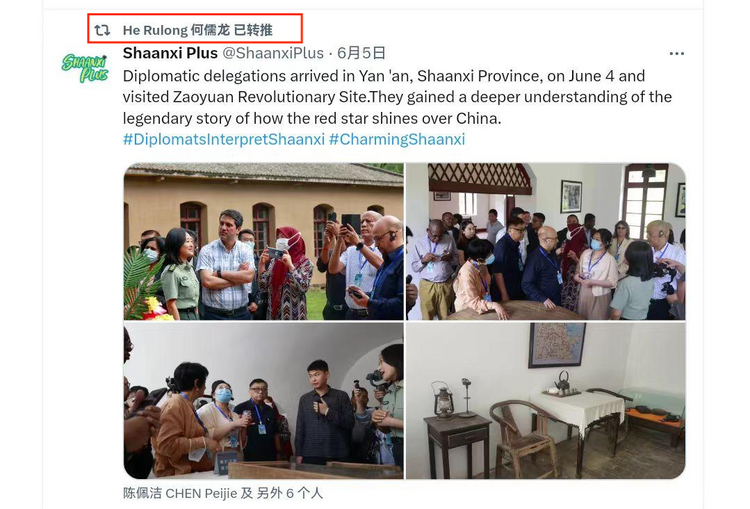Click the map picture in room photo
This screenshot has width=750, height=509.
coord(557,344)
